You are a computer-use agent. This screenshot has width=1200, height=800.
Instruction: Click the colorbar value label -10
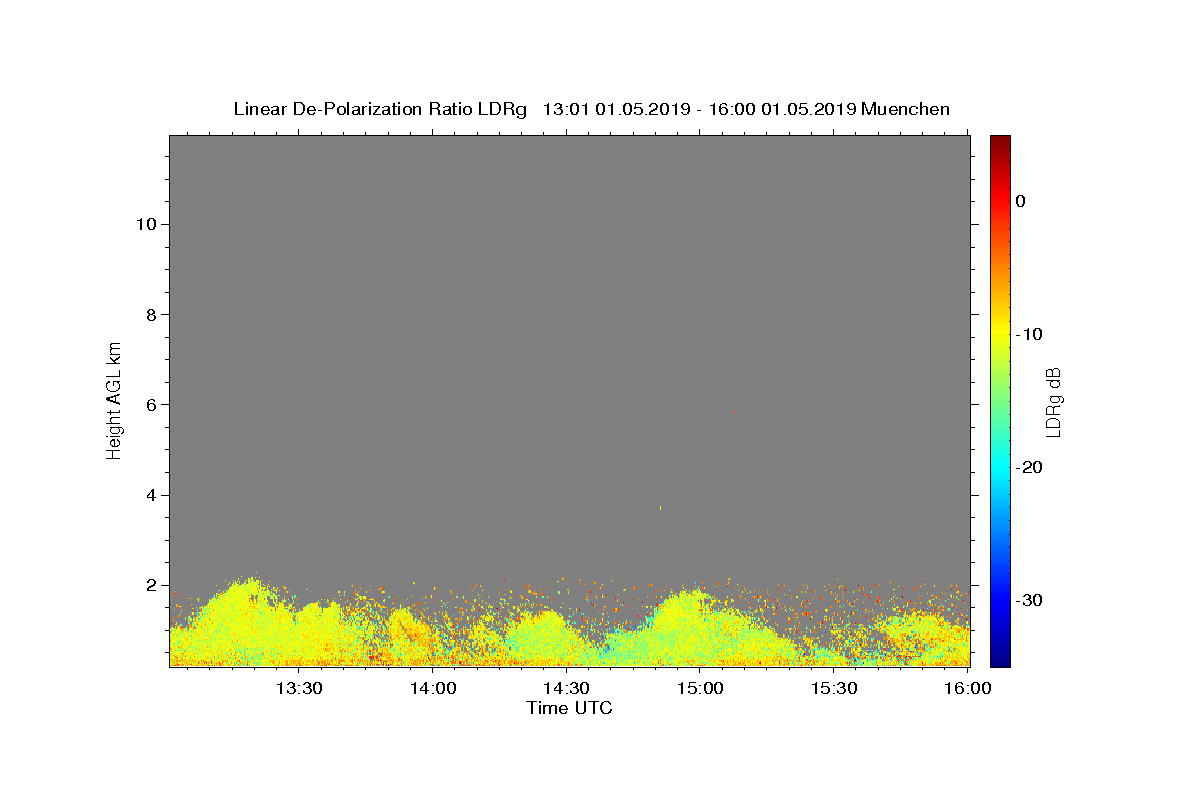1030,334
